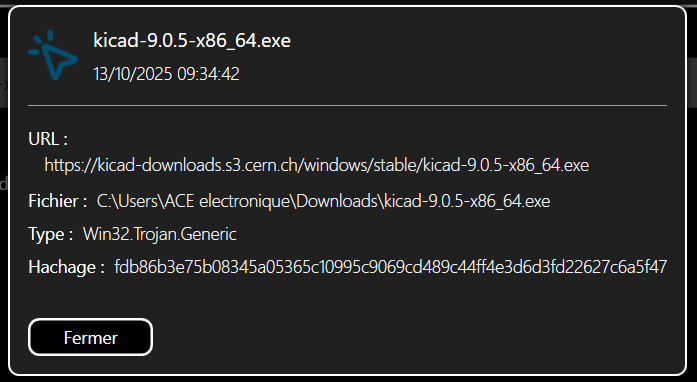Select the kicad-9.0.5-x86_64.exe title heading

coord(192,40)
